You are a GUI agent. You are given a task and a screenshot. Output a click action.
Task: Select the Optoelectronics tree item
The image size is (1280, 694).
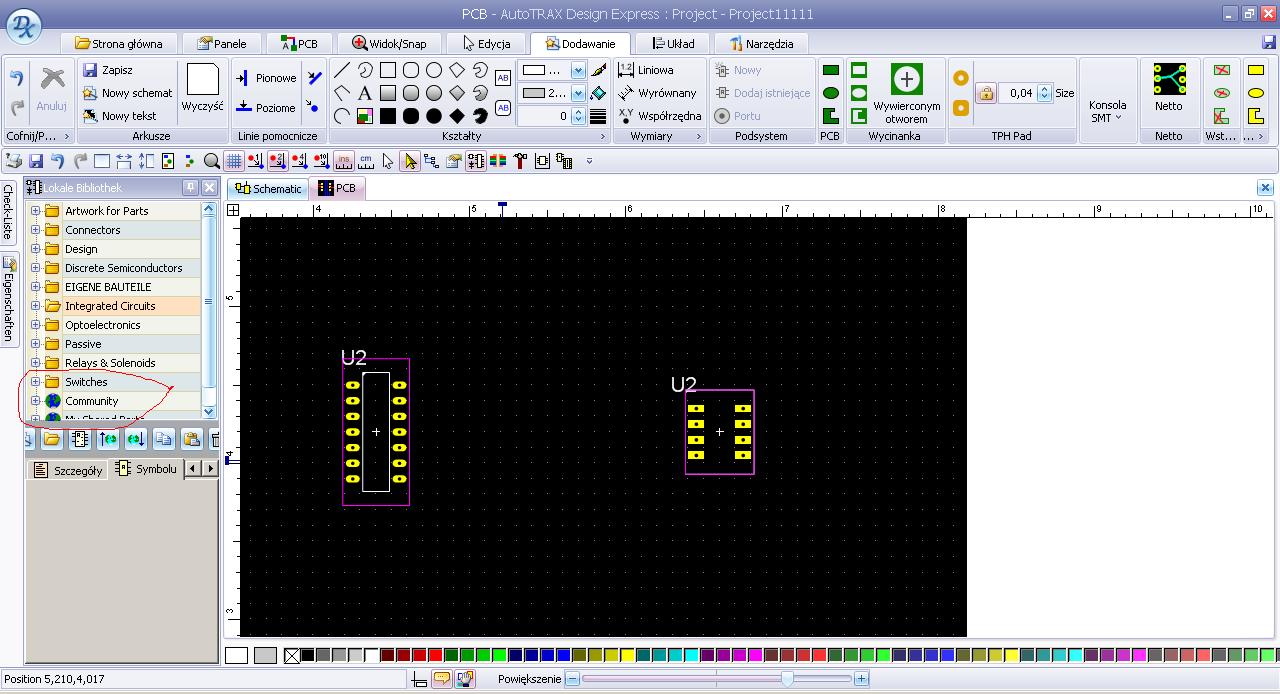click(103, 325)
